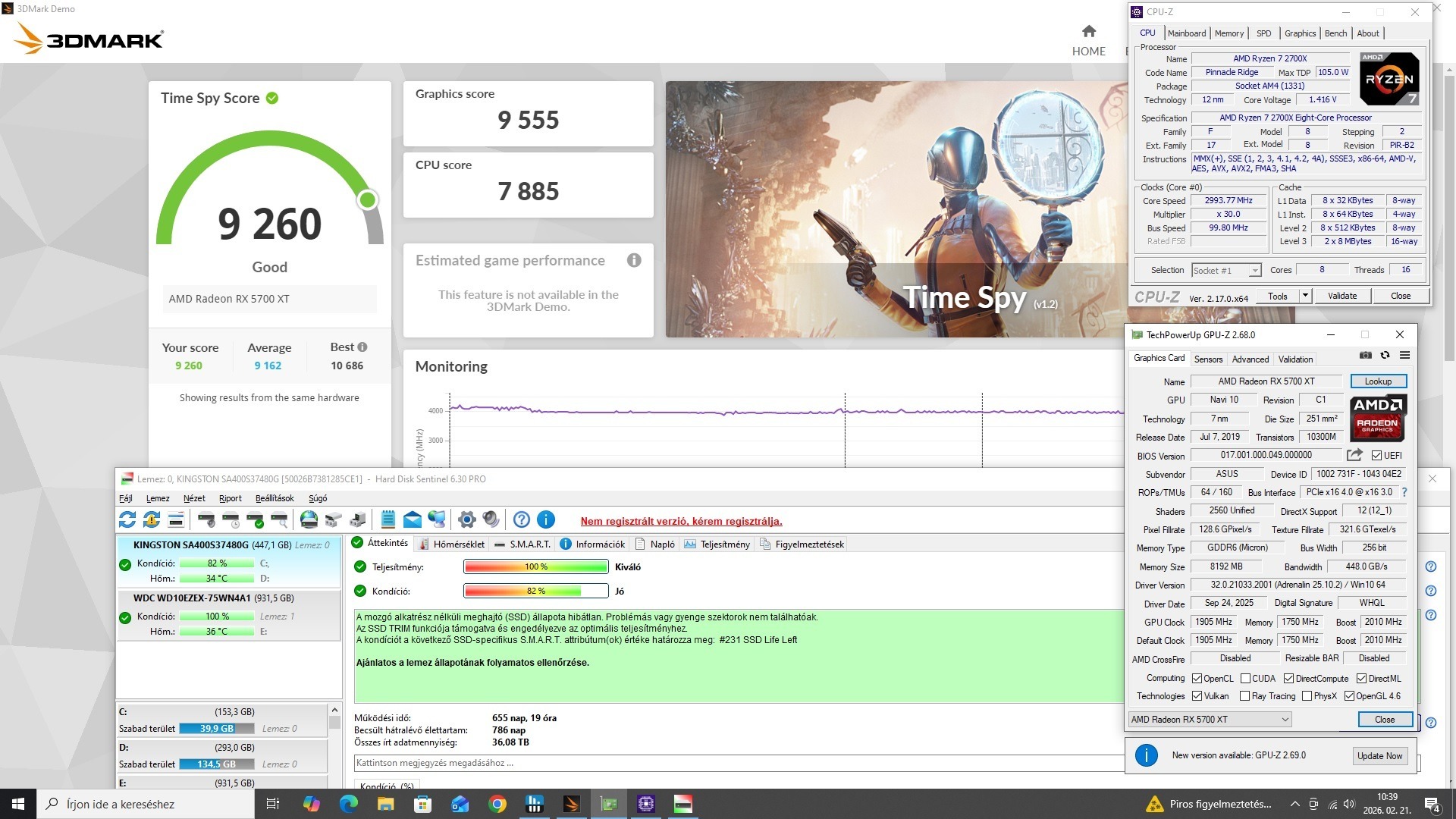Click the sound speaker toolbar icon
Viewport: 1456px width, 819px height.
(x=491, y=519)
